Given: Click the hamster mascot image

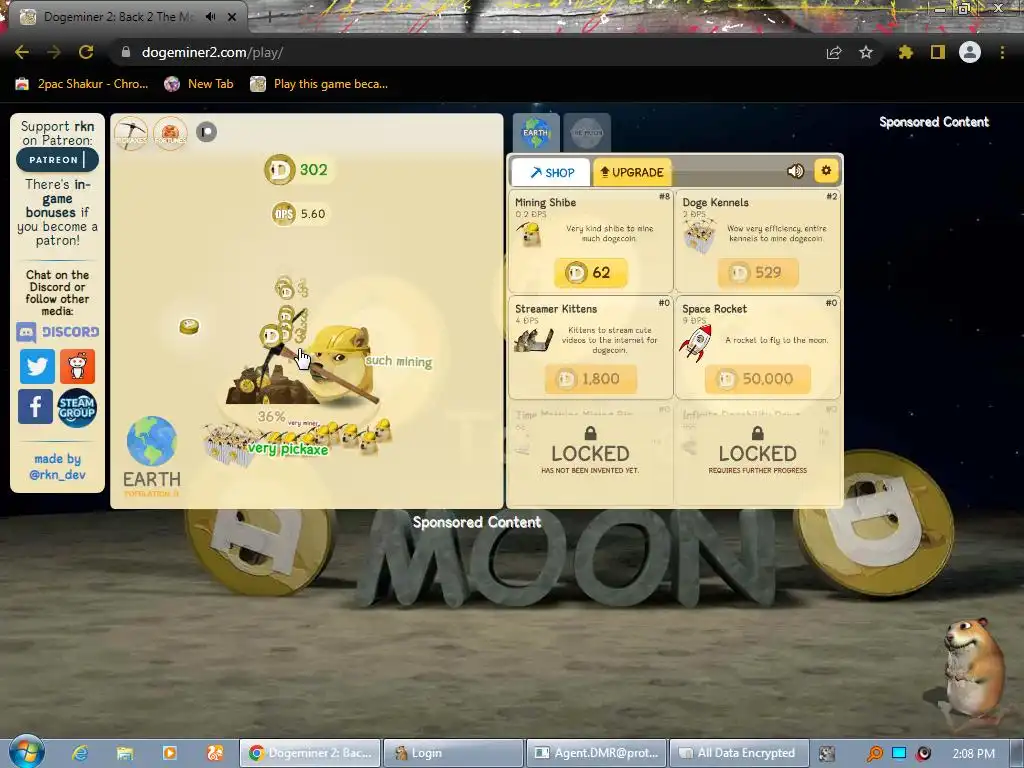Looking at the screenshot, I should (x=972, y=669).
